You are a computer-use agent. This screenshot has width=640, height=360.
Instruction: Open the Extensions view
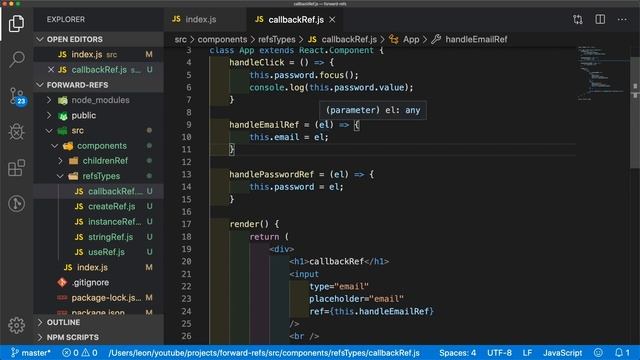click(16, 167)
